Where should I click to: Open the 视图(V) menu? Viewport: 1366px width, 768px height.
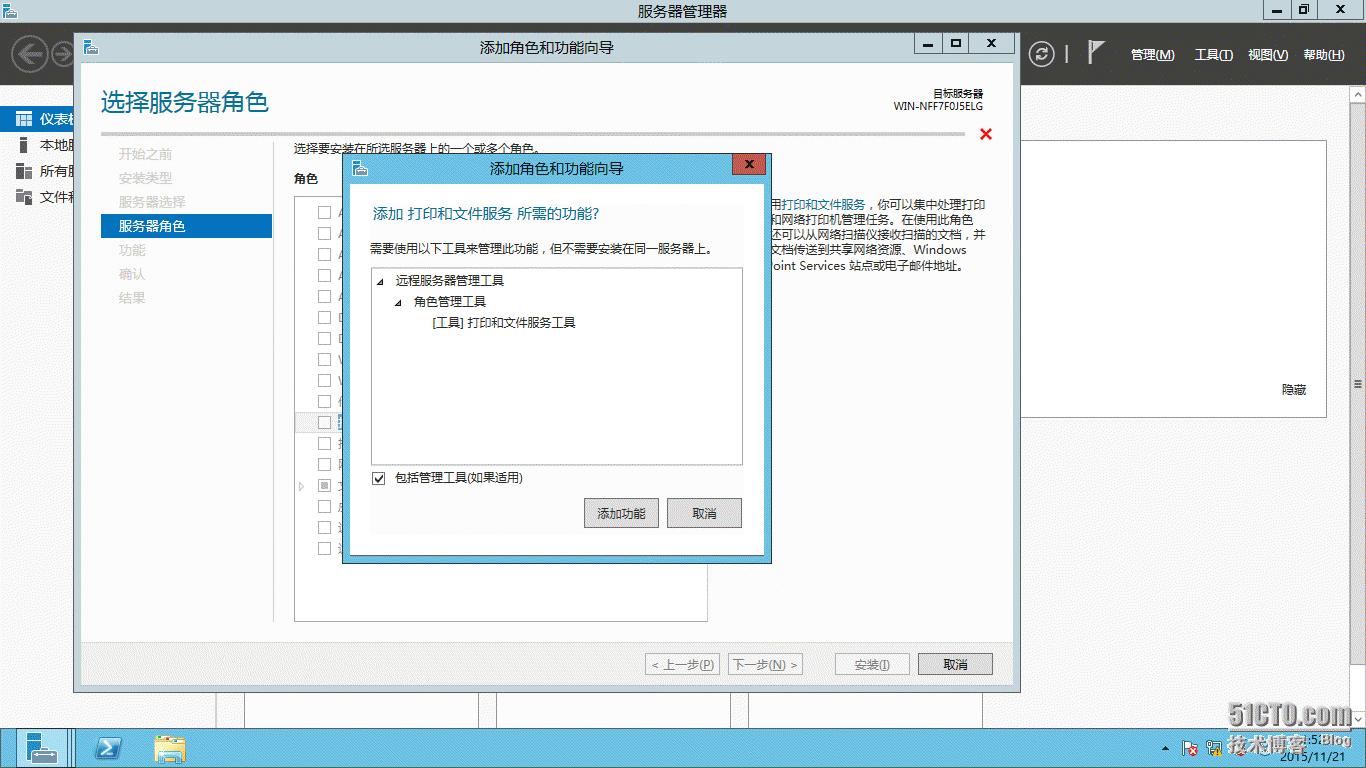1267,55
